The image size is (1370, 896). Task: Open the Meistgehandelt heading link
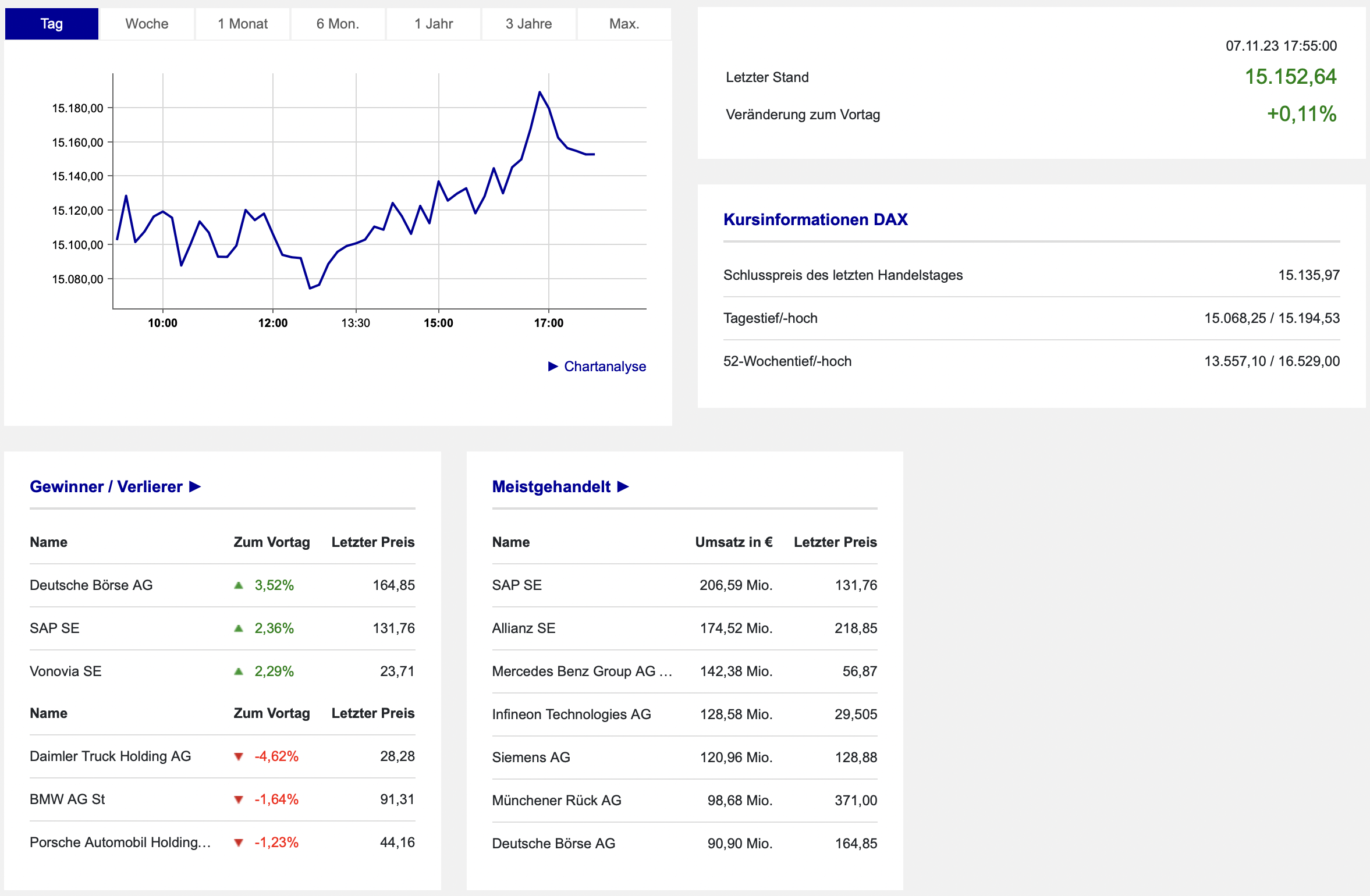coord(551,486)
